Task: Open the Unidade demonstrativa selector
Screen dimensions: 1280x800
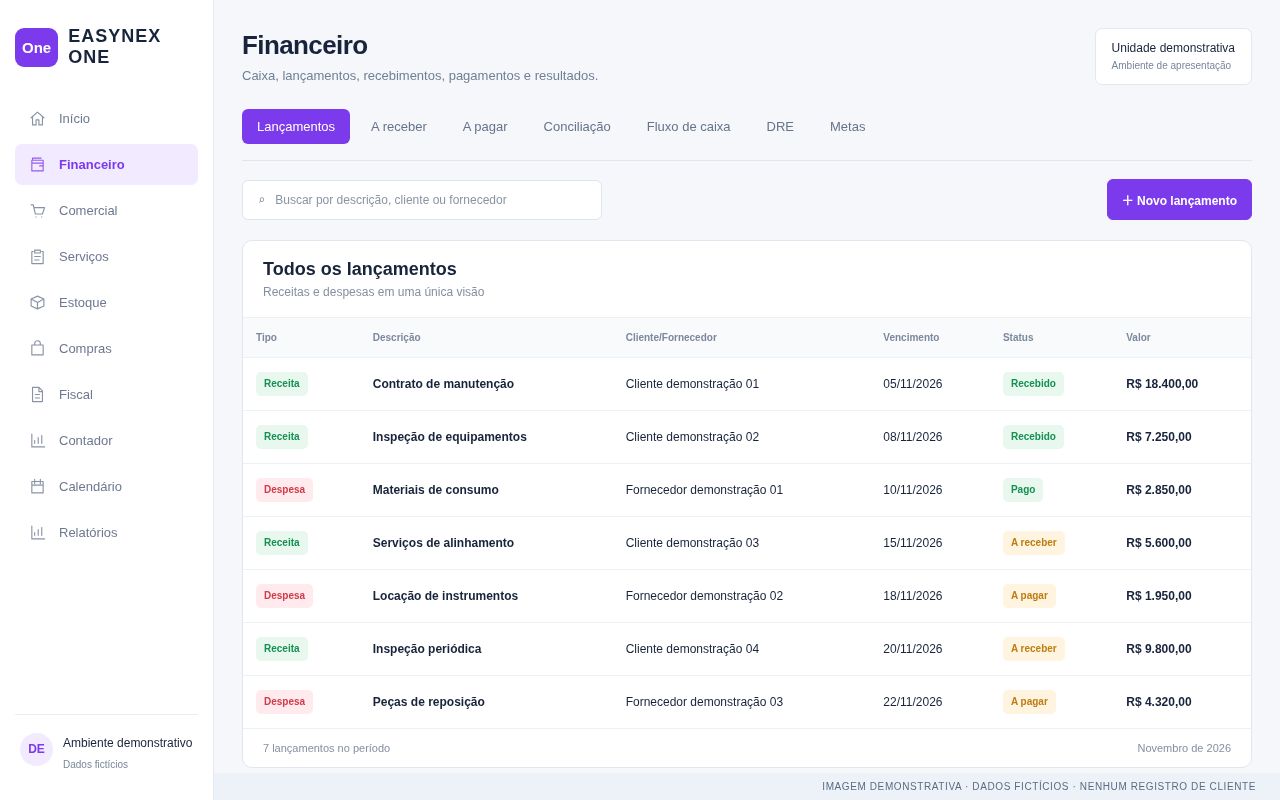Action: click(1173, 56)
